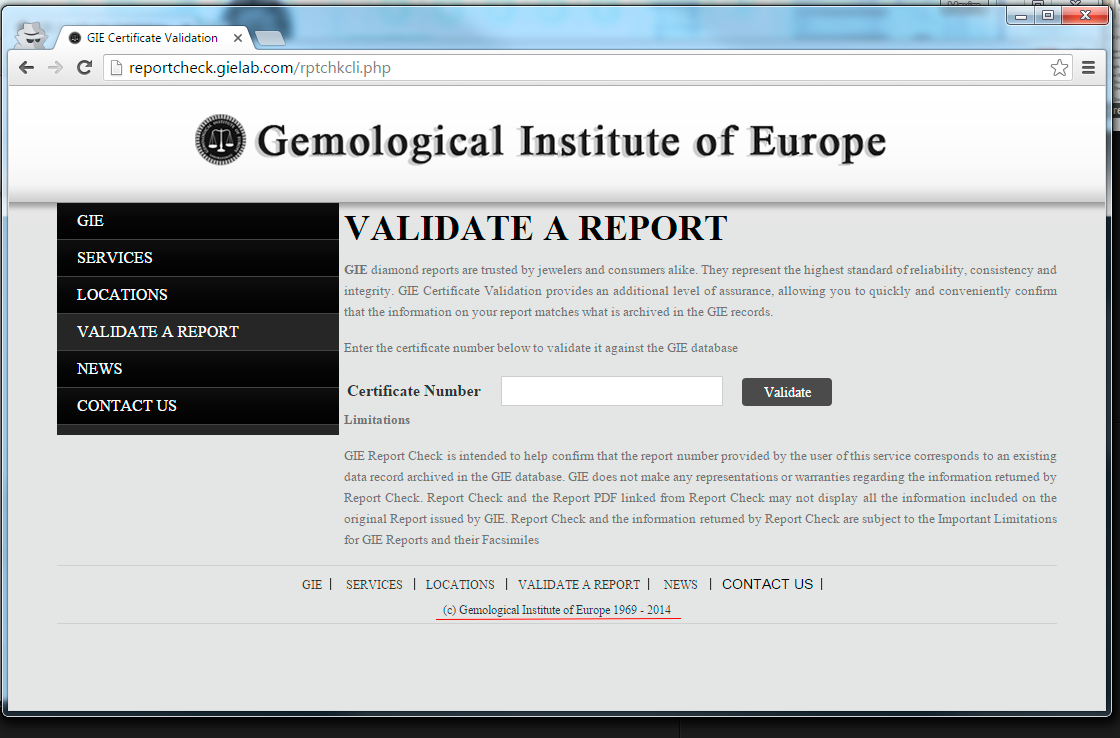The height and width of the screenshot is (738, 1120).
Task: Click the copyright Gemological Institute link
Action: coord(558,609)
